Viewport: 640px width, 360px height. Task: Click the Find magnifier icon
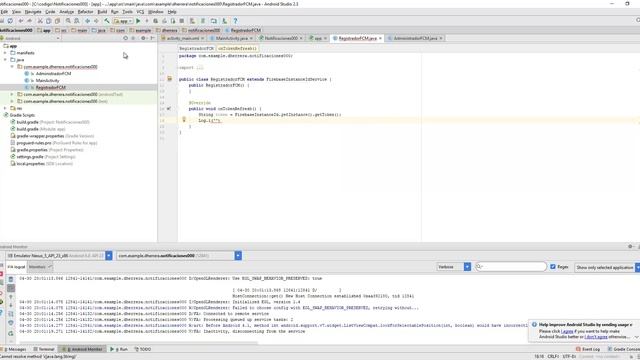68,21
